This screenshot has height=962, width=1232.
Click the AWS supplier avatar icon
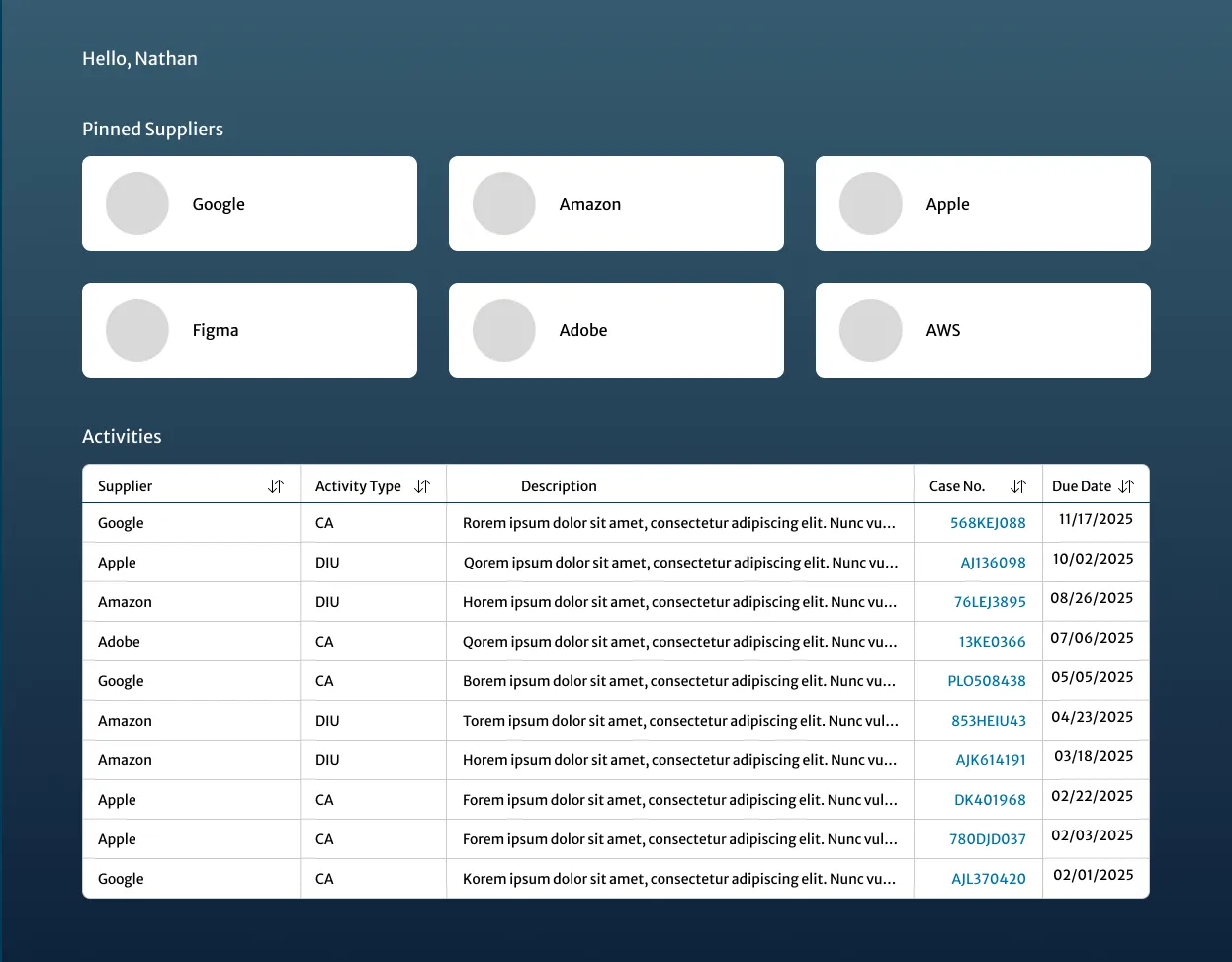(x=870, y=329)
